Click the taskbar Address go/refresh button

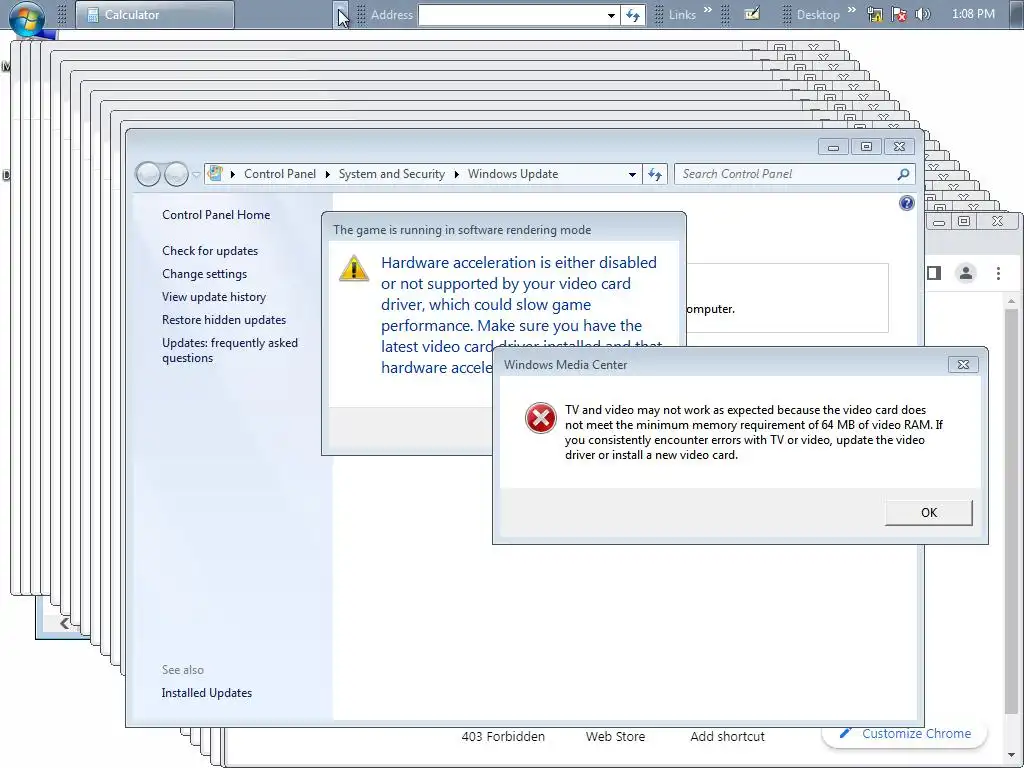(633, 15)
